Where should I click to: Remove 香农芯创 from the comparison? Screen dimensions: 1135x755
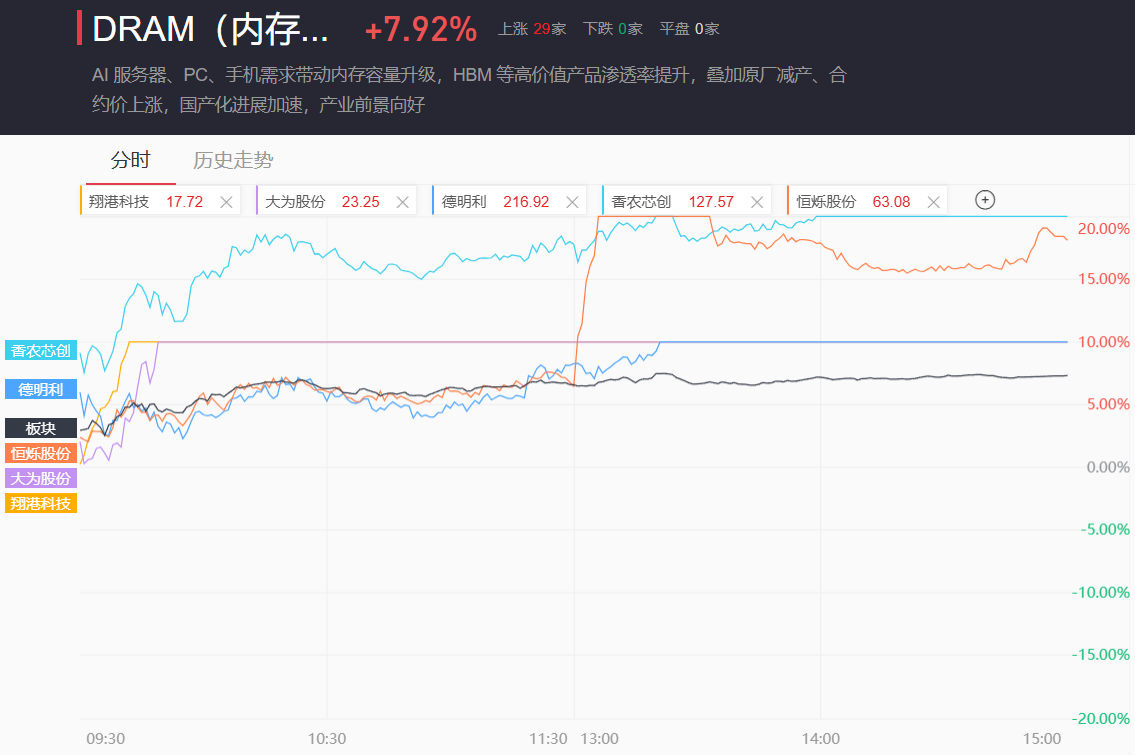757,202
